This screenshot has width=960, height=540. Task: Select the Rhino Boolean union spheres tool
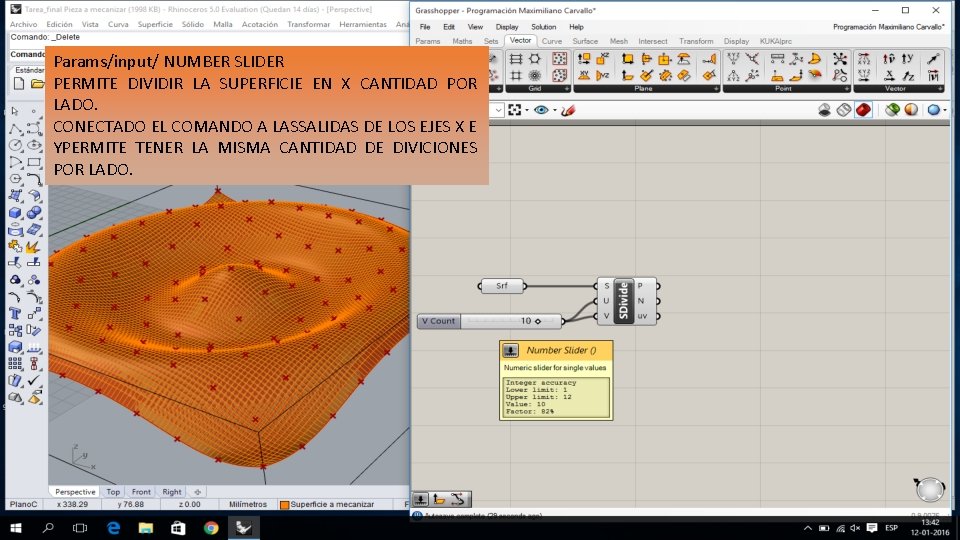(x=34, y=213)
